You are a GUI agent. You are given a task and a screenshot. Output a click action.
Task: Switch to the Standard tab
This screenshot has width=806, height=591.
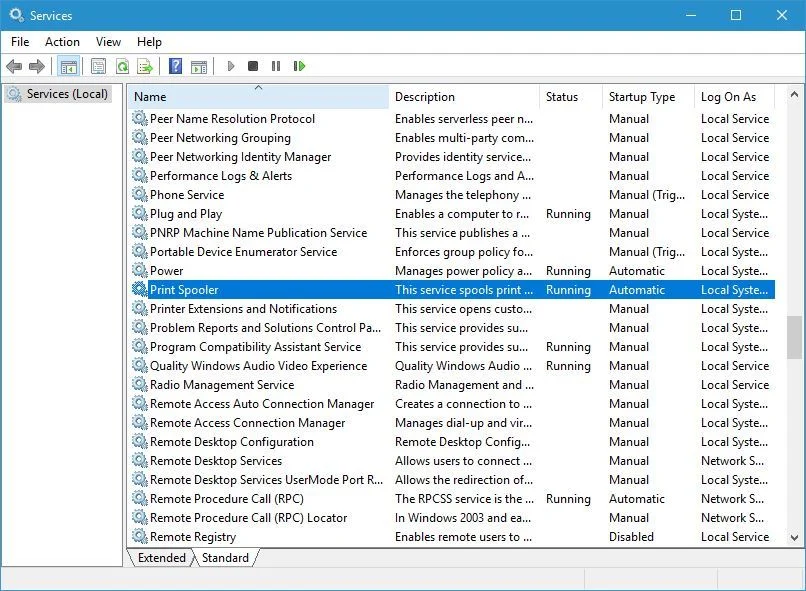pos(225,558)
